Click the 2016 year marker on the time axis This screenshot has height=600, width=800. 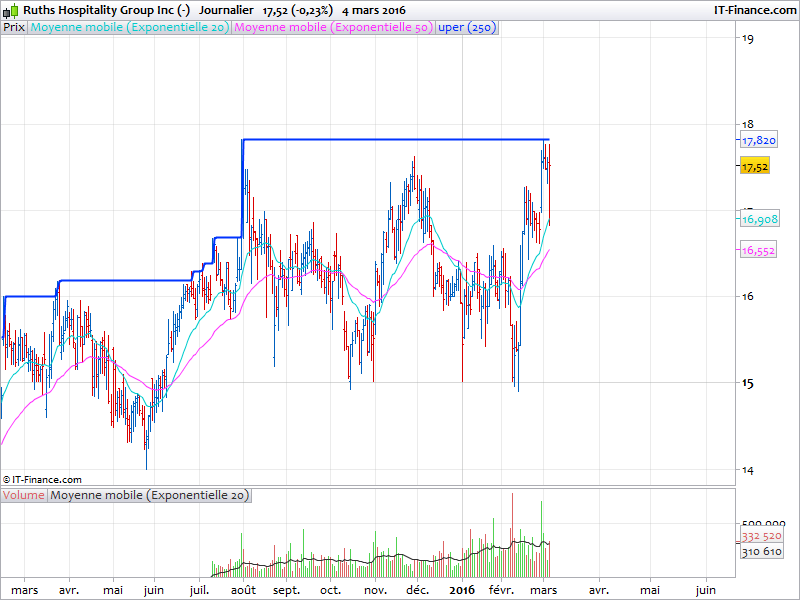click(x=462, y=590)
